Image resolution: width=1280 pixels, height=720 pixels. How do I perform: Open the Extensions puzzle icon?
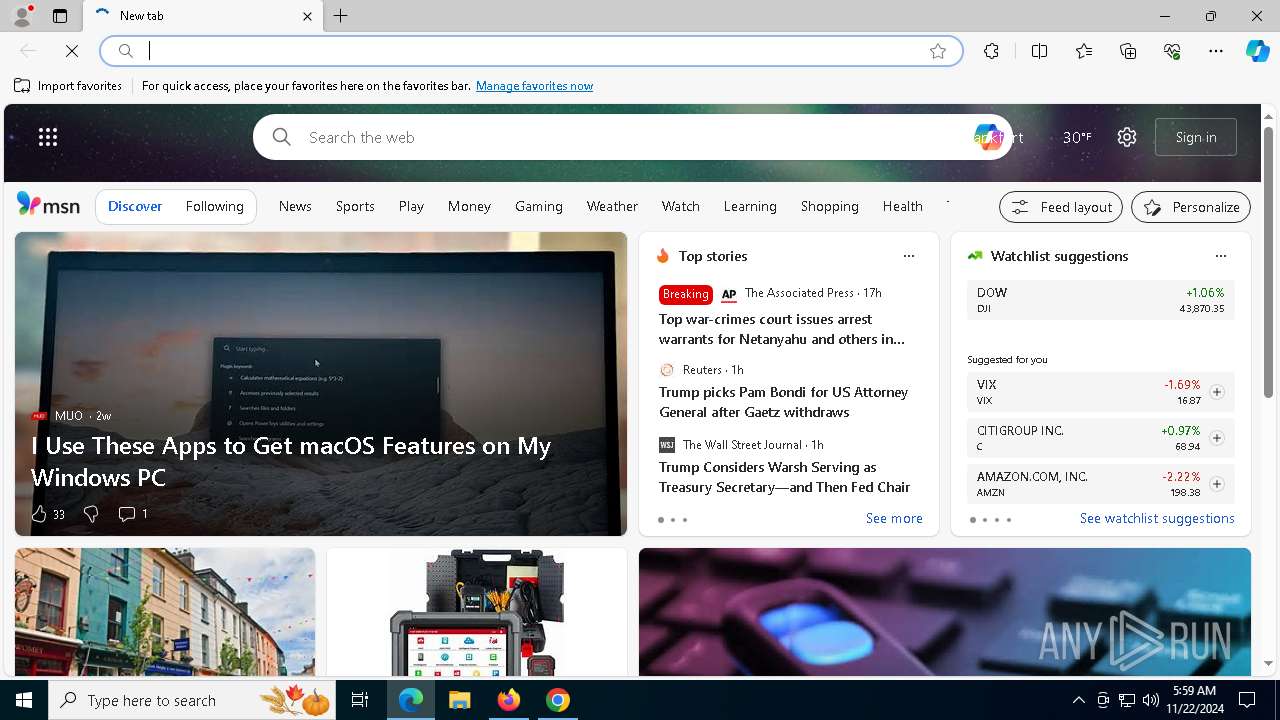pyautogui.click(x=991, y=51)
